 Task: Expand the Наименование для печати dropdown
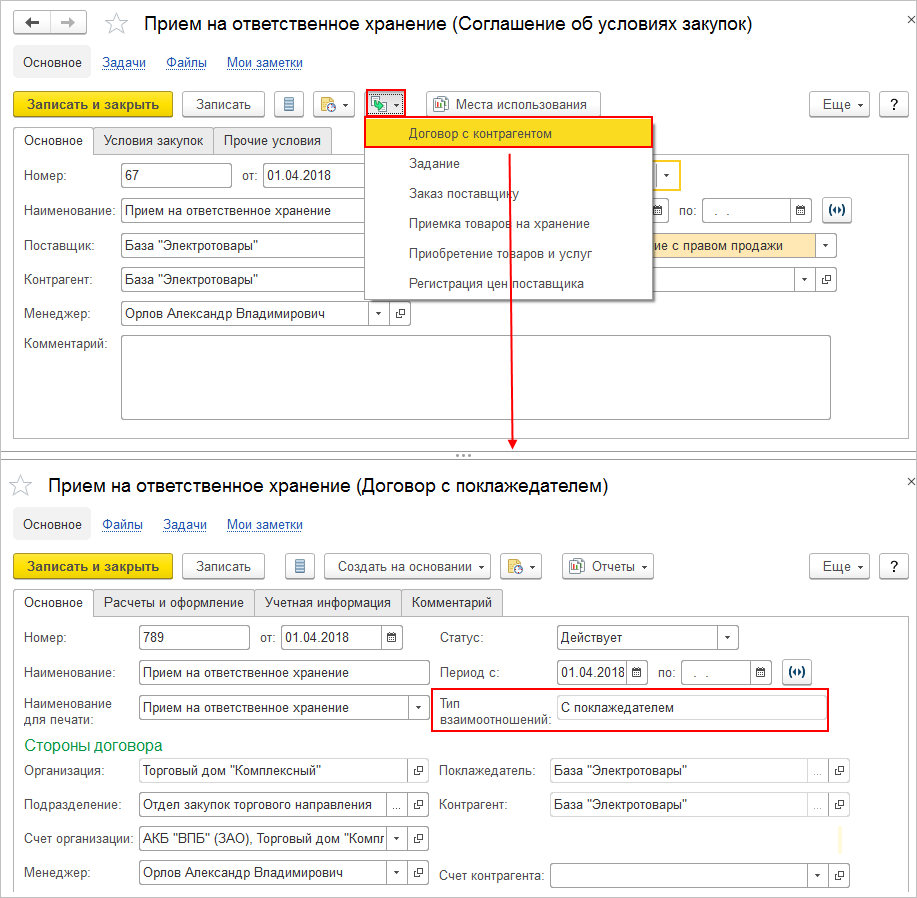(x=418, y=708)
